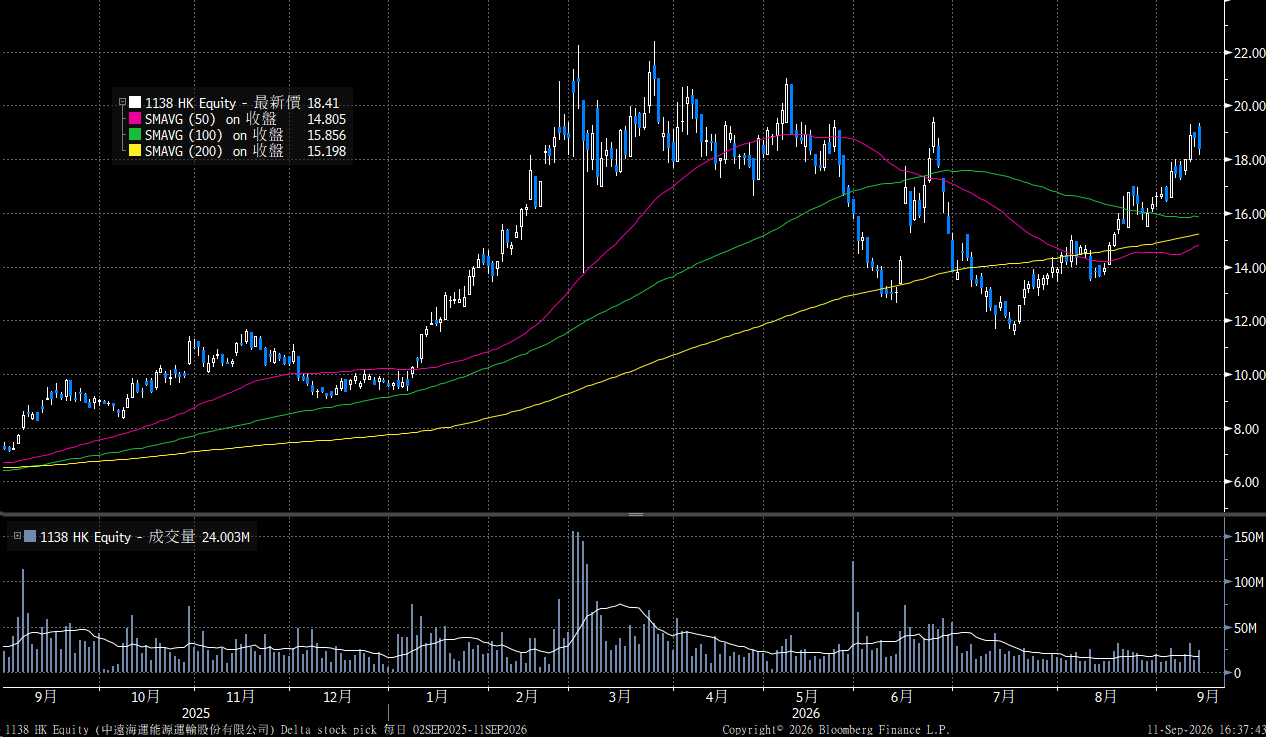Click the tall March volume spike bar

click(573, 602)
